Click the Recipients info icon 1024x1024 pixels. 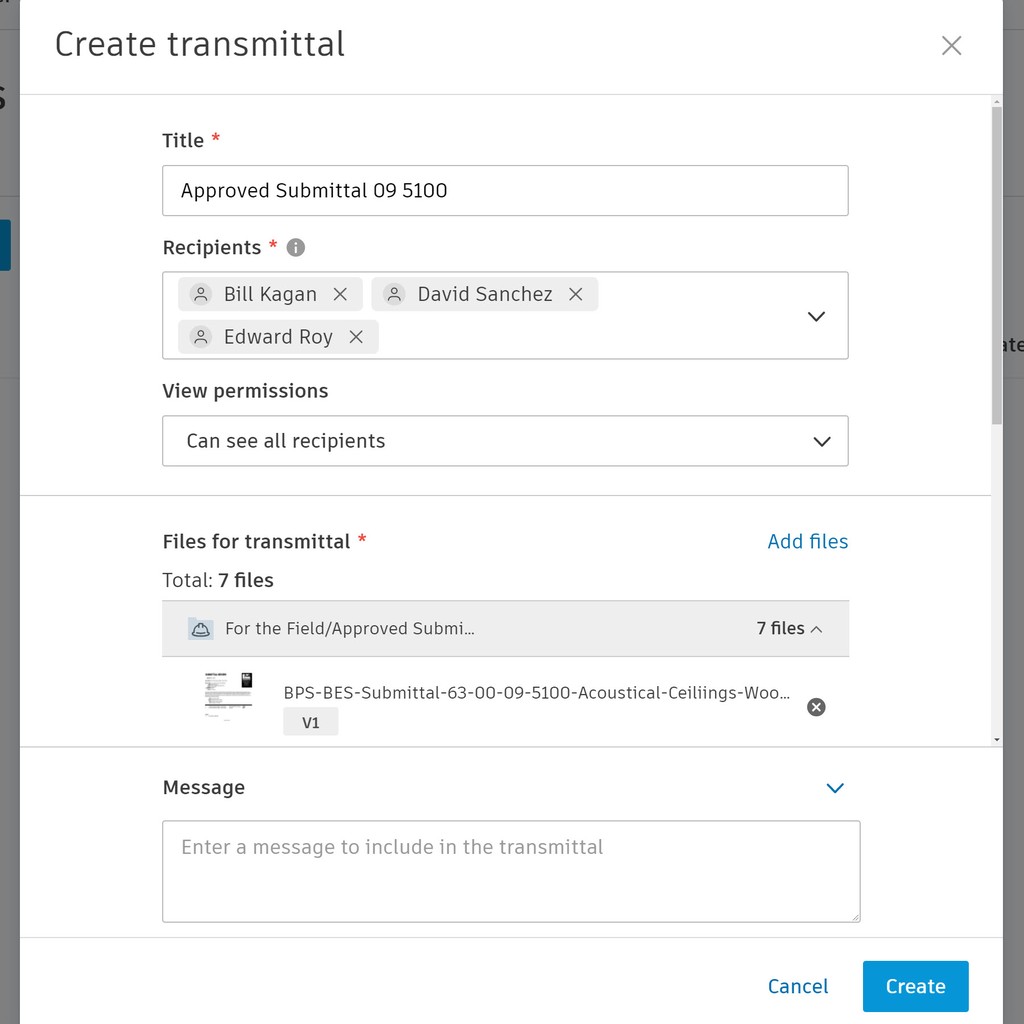click(x=295, y=247)
